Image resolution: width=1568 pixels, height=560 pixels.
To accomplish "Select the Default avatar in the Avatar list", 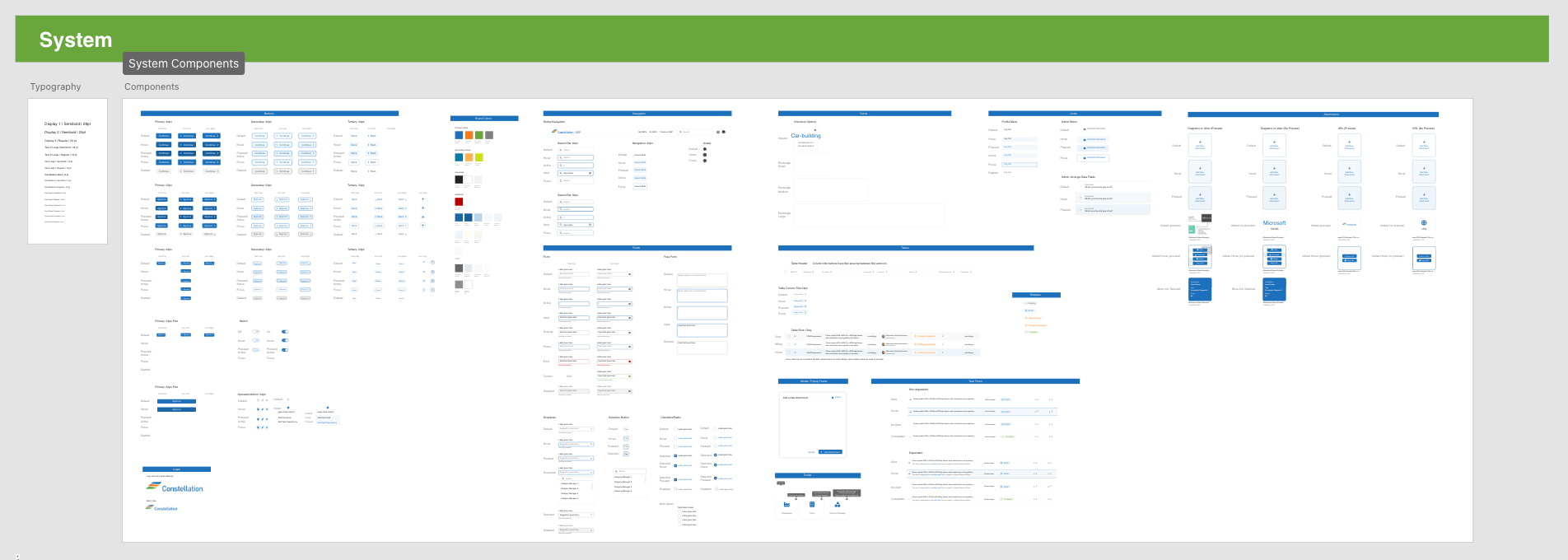I will [x=705, y=149].
